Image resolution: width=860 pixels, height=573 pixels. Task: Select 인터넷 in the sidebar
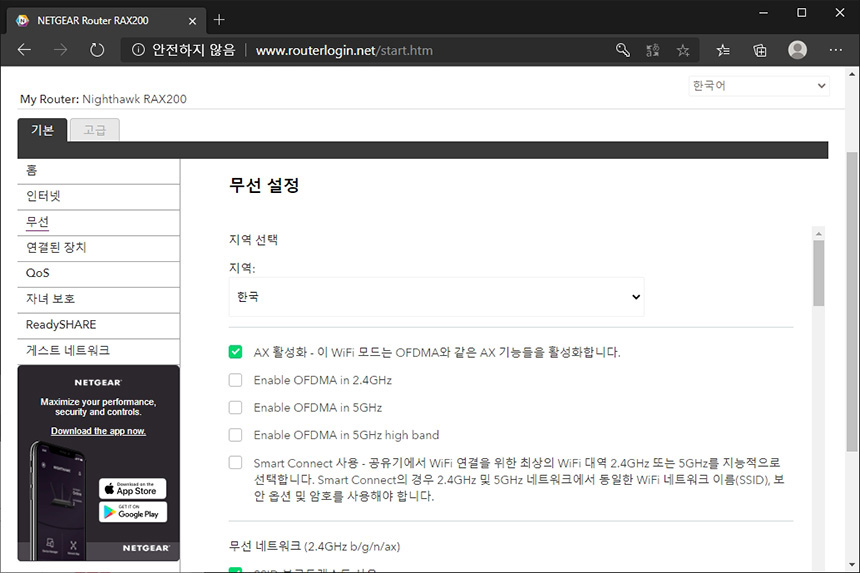click(x=99, y=196)
